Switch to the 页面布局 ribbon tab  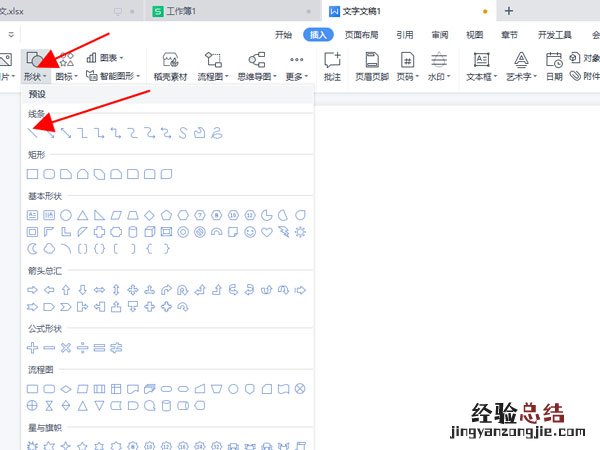[x=361, y=35]
